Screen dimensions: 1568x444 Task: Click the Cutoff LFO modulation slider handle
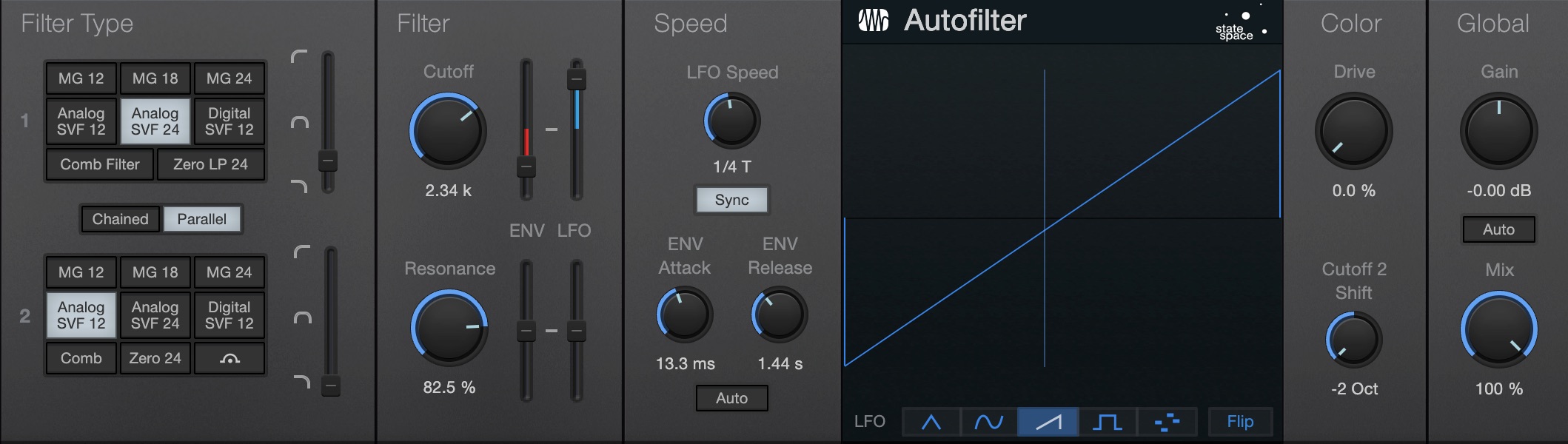tap(577, 78)
